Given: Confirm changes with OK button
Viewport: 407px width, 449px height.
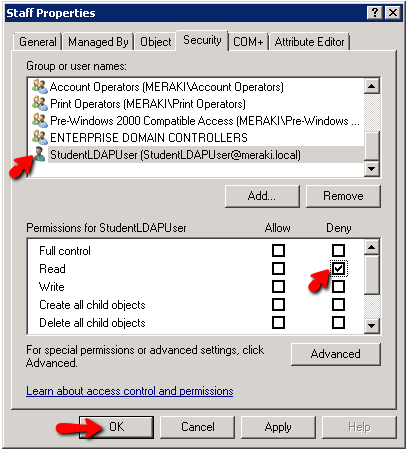Looking at the screenshot, I should pyautogui.click(x=116, y=427).
